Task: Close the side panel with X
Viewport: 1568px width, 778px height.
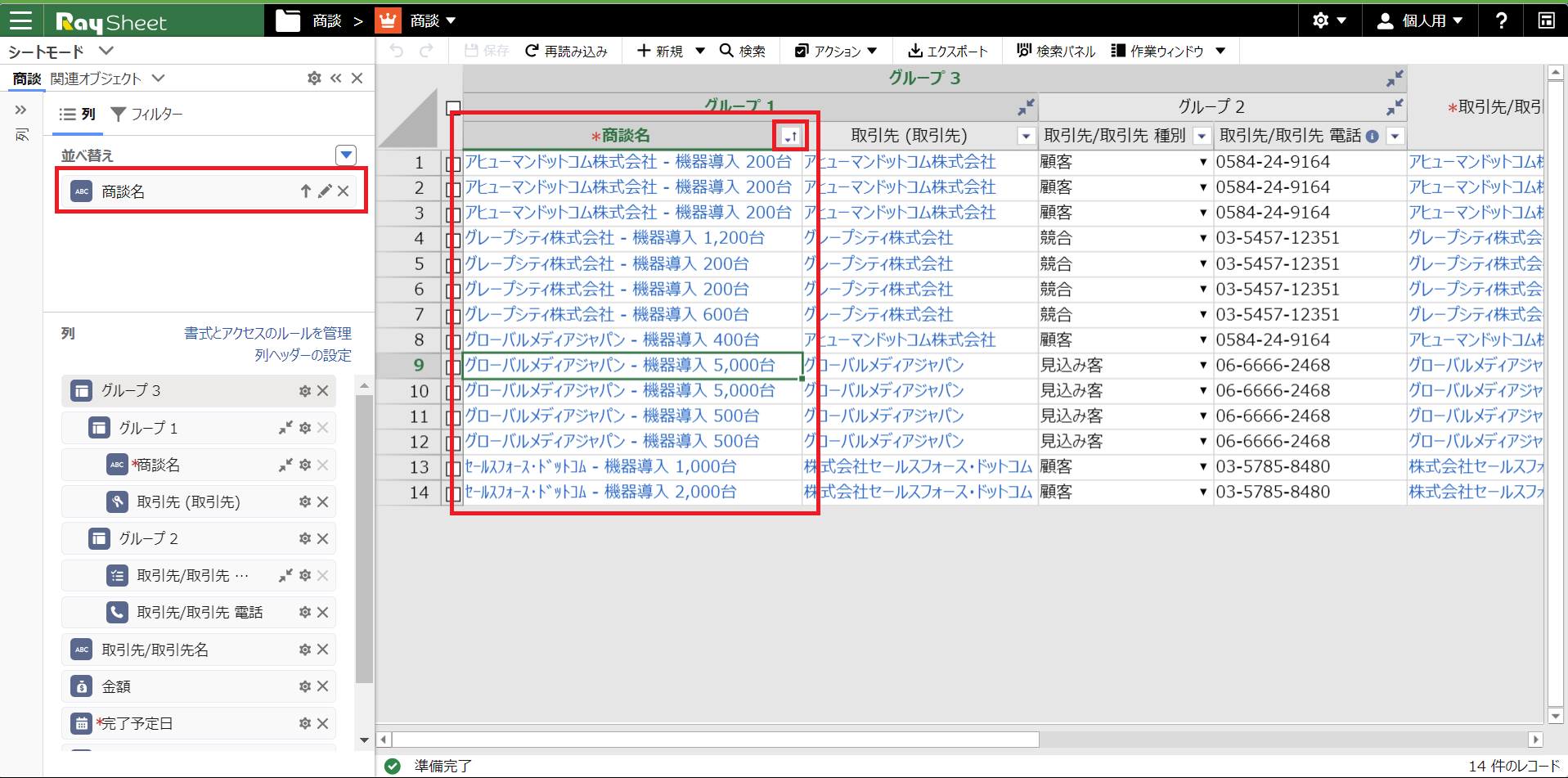Action: [357, 79]
